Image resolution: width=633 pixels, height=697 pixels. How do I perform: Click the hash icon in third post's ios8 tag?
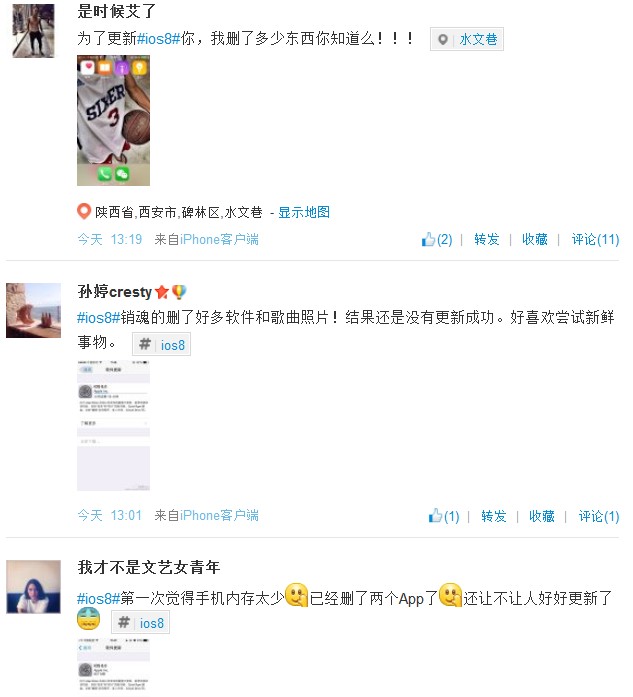[x=124, y=622]
